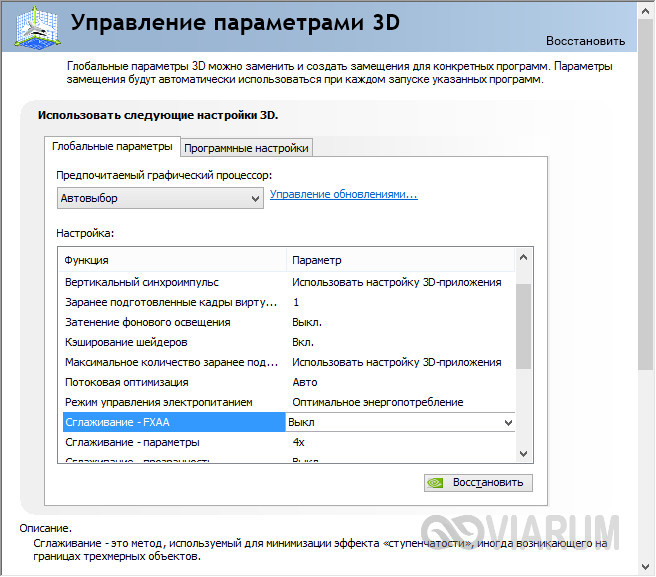Viewport: 656px width, 577px height.
Task: Click the settings list scroll-down arrow
Action: 524,453
